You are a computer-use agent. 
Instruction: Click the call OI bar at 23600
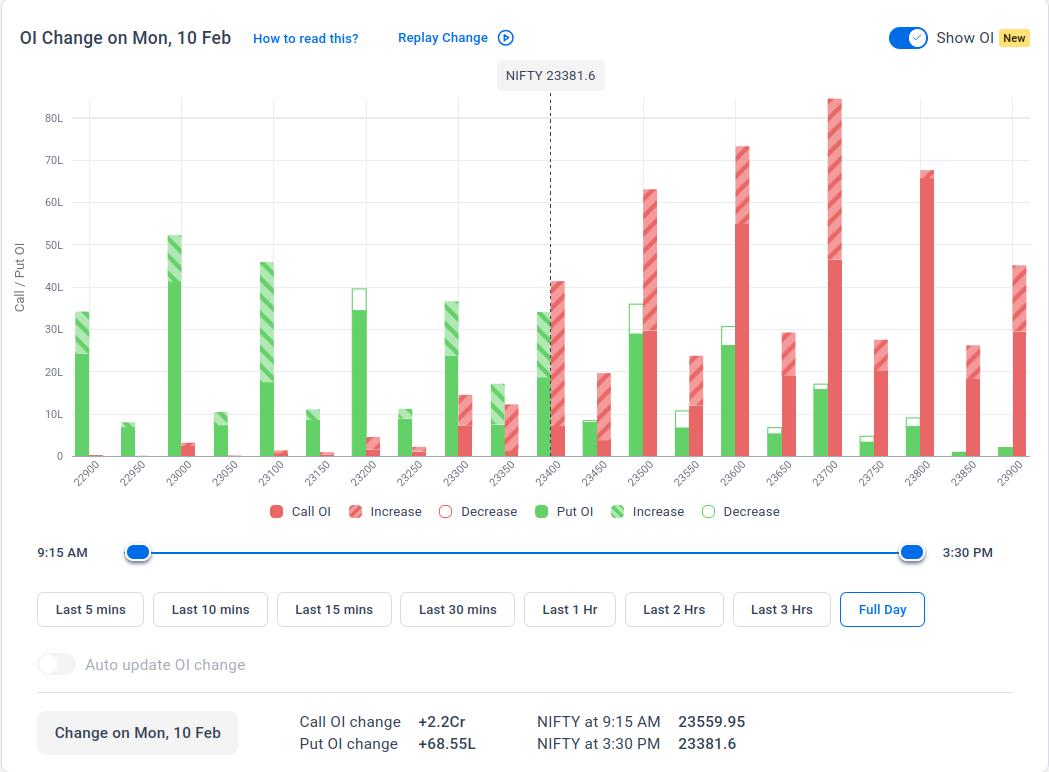742,301
